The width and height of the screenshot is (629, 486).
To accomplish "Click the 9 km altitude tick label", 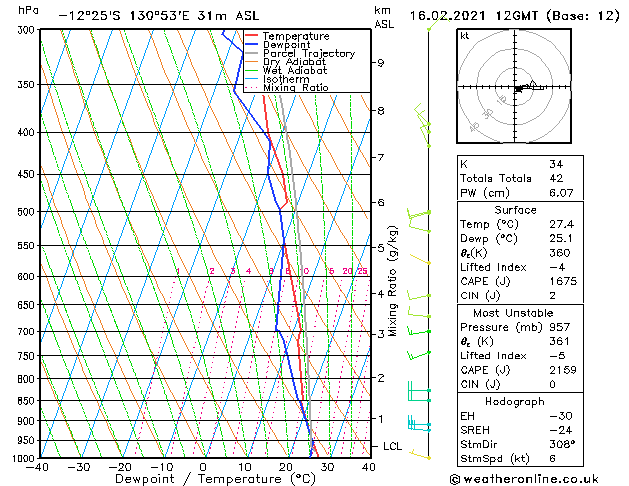I will pyautogui.click(x=380, y=63).
